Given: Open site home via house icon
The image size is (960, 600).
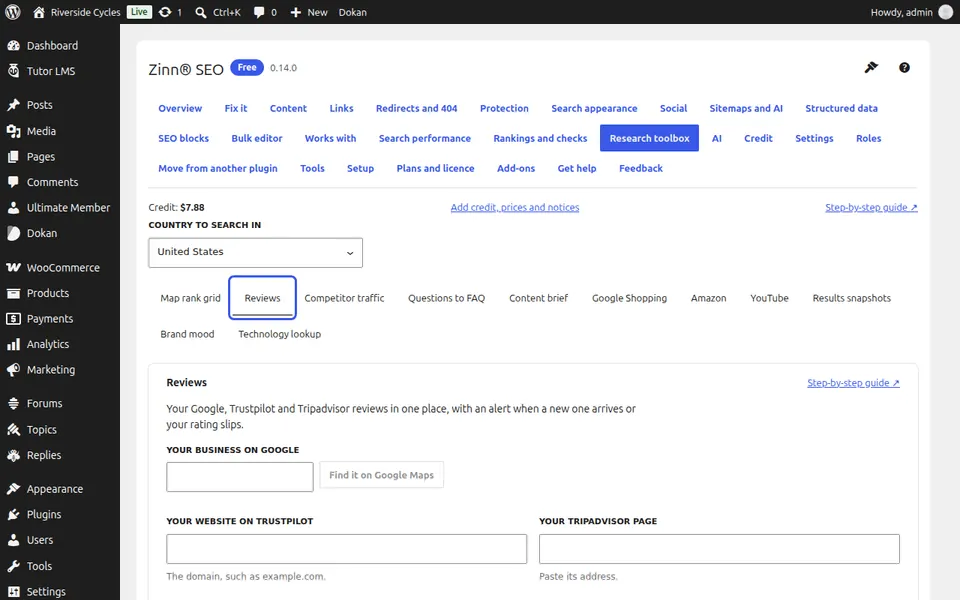Looking at the screenshot, I should (x=39, y=12).
